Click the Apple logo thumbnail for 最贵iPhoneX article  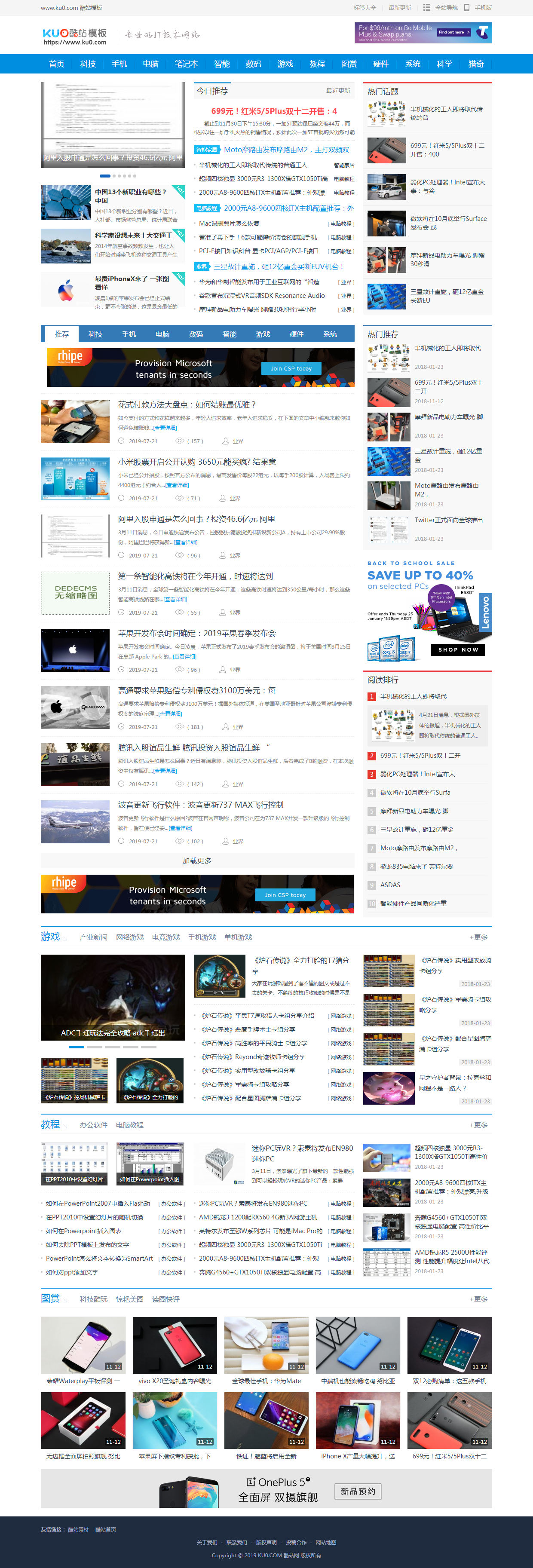pyautogui.click(x=66, y=291)
